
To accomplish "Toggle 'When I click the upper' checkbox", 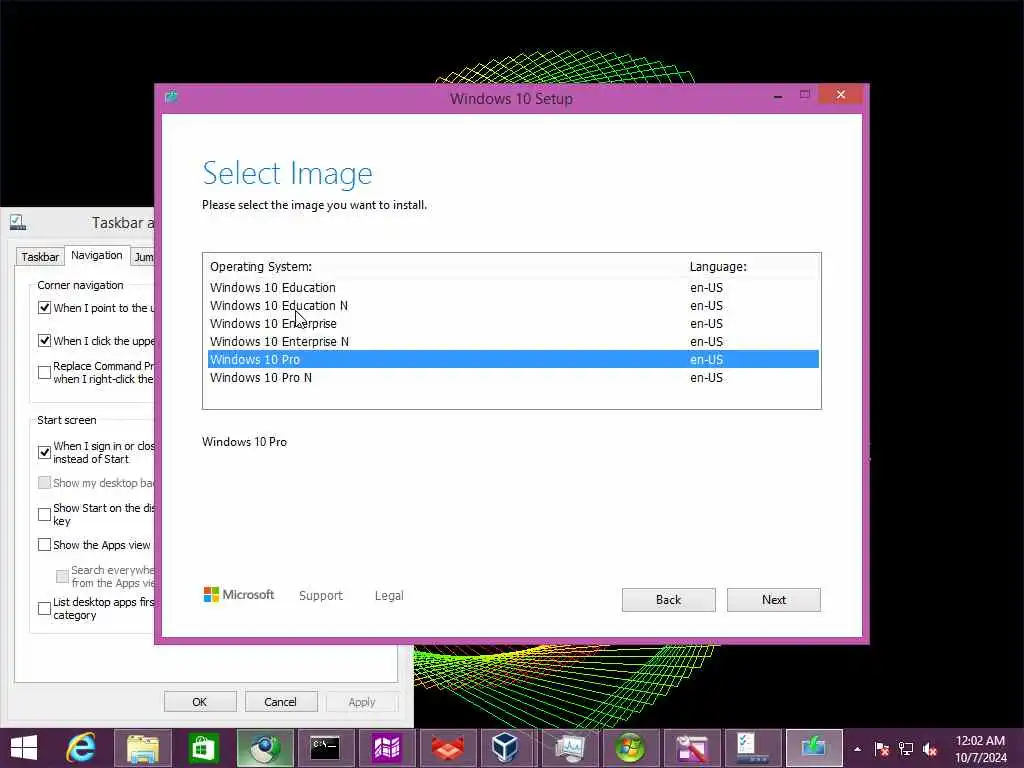I will pos(44,340).
